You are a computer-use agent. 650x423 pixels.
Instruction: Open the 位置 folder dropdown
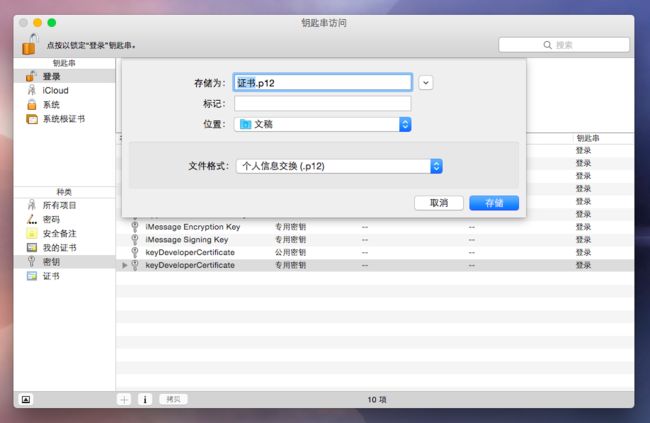point(323,124)
